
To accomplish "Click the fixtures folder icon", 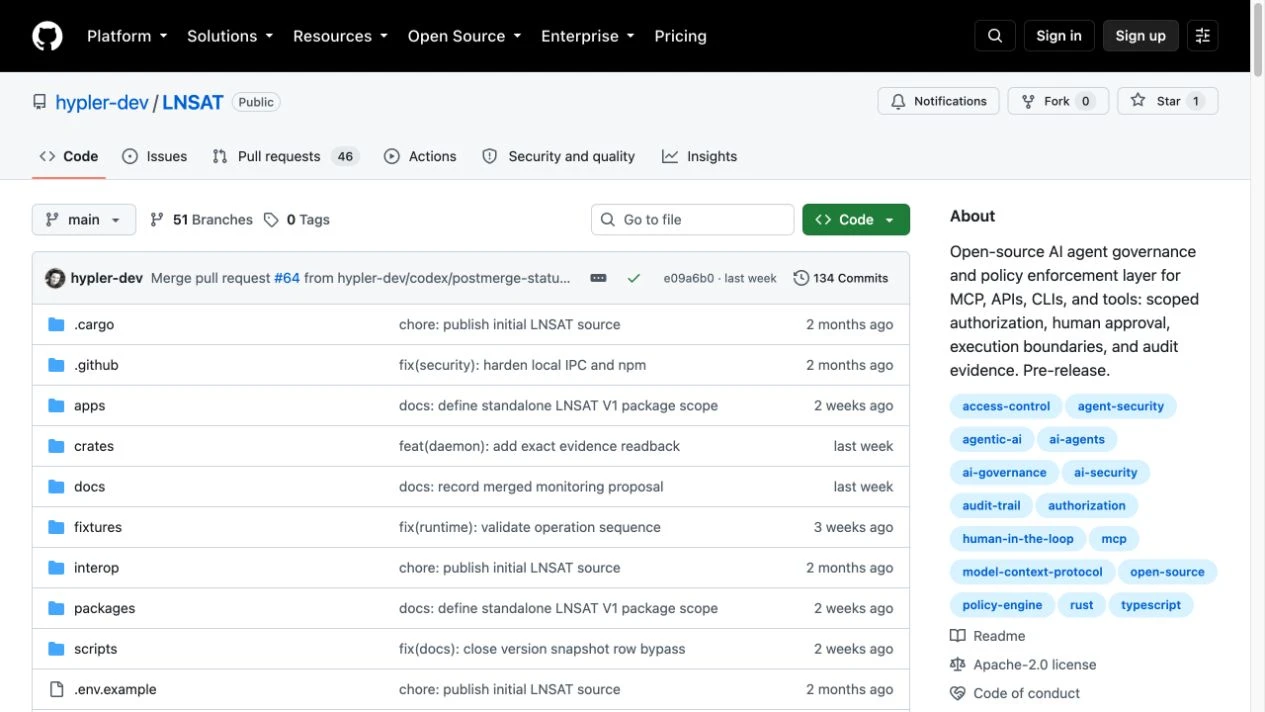I will (56, 527).
